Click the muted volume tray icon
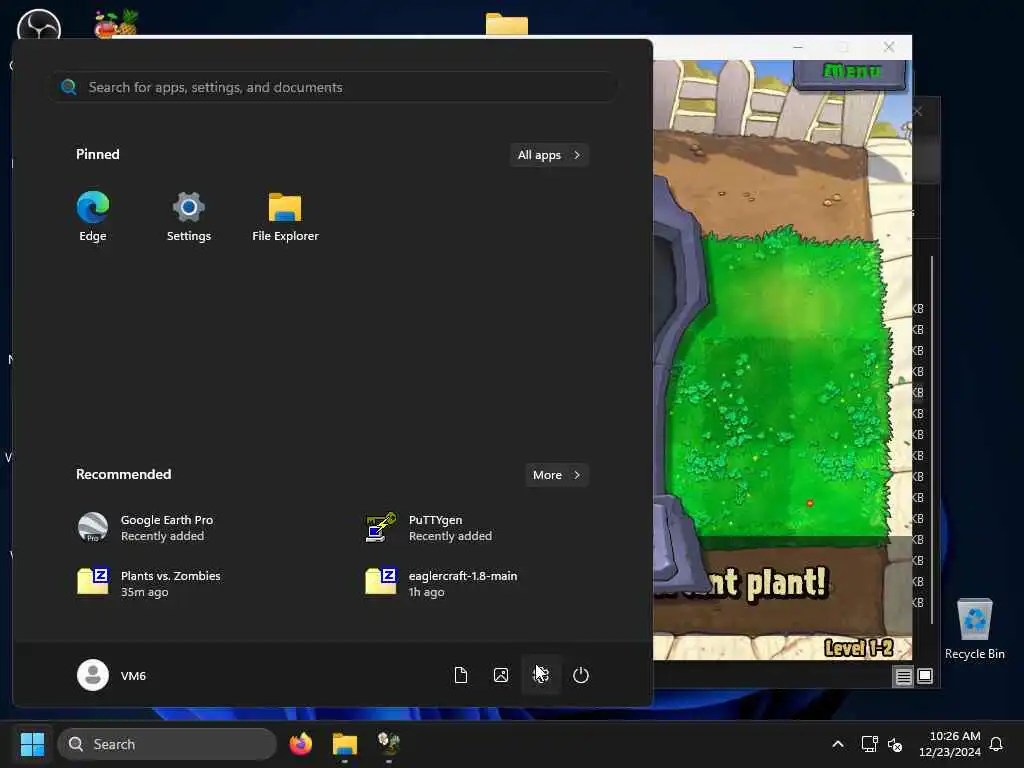 (895, 744)
